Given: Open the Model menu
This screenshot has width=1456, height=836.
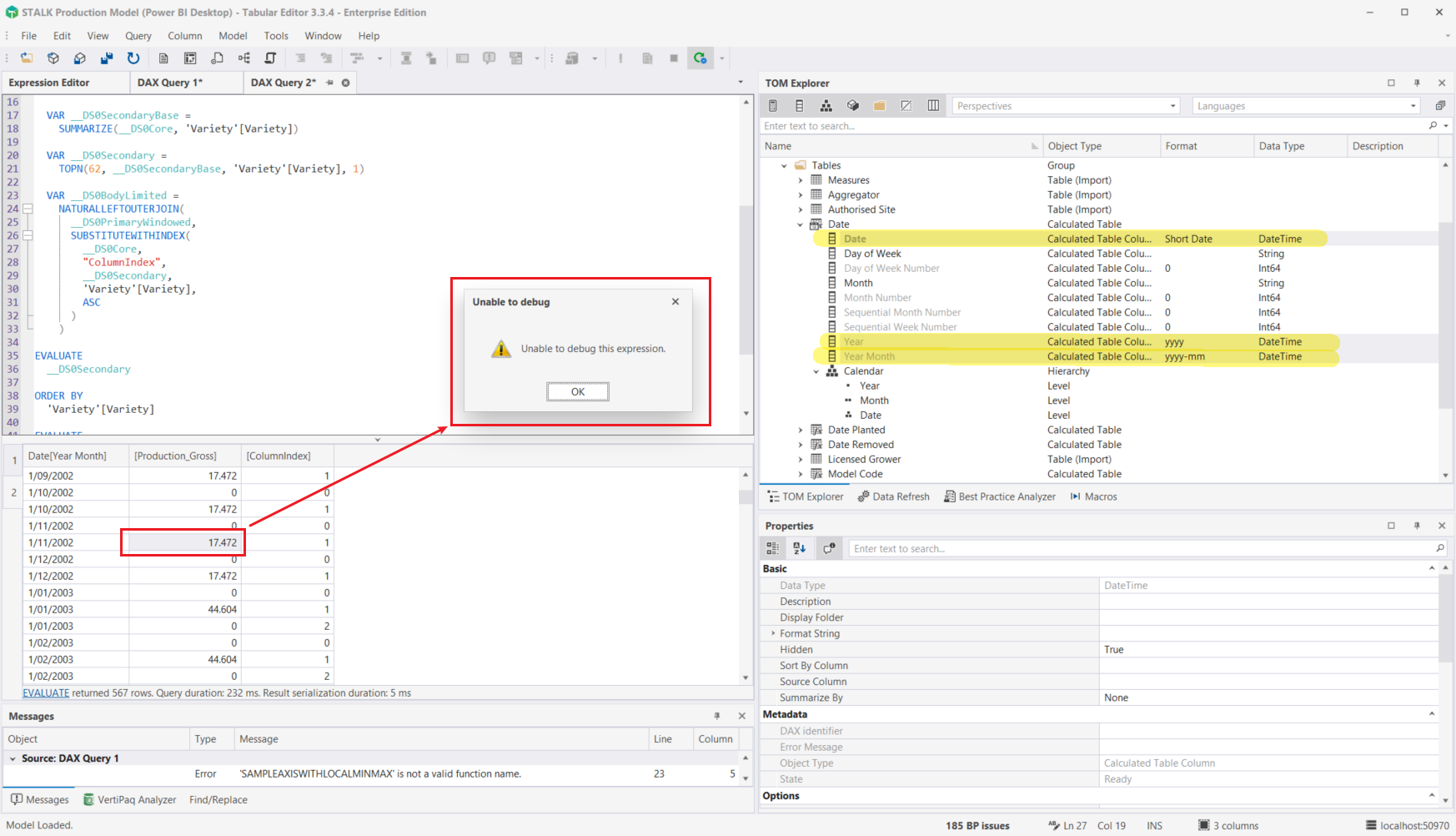Looking at the screenshot, I should (x=233, y=35).
